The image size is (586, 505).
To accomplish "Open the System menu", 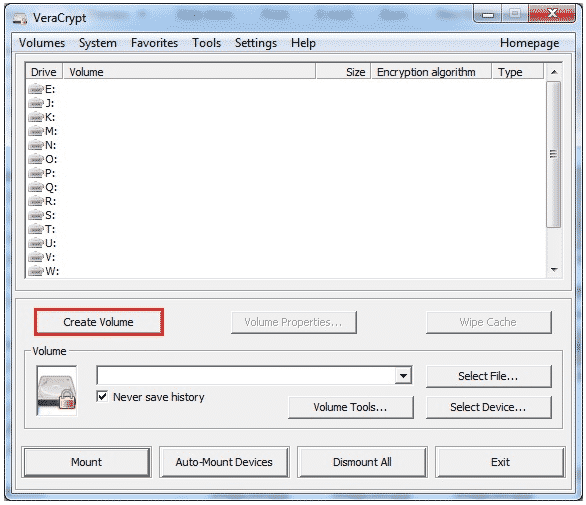I will click(x=98, y=43).
